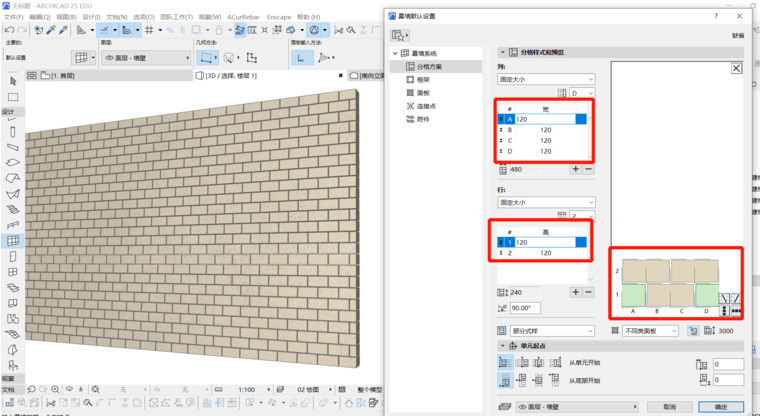
Task: Open the 连接点 (Junction) settings page
Action: click(x=421, y=106)
